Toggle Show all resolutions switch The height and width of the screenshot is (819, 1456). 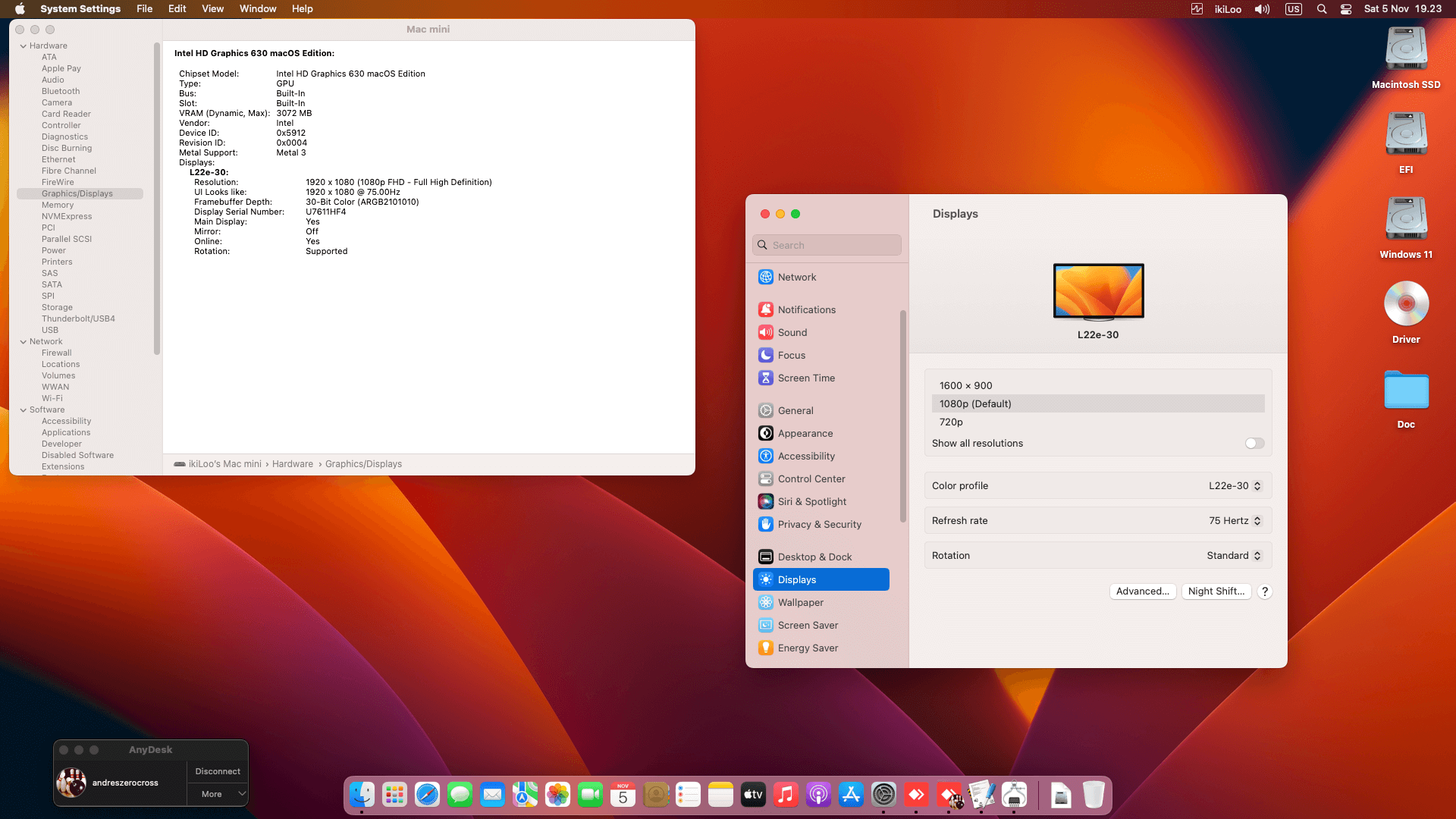pos(1254,444)
